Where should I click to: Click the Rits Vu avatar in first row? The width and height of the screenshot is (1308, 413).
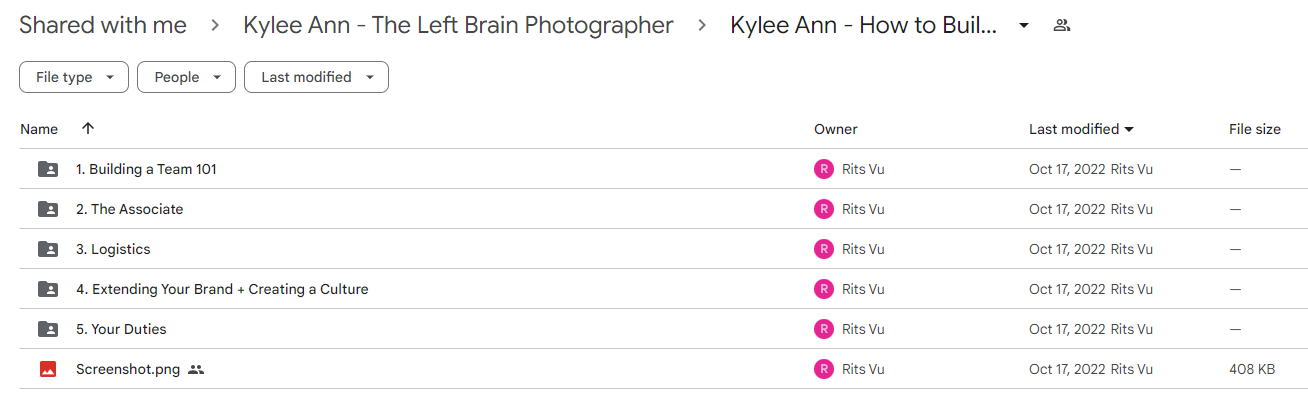pos(823,169)
